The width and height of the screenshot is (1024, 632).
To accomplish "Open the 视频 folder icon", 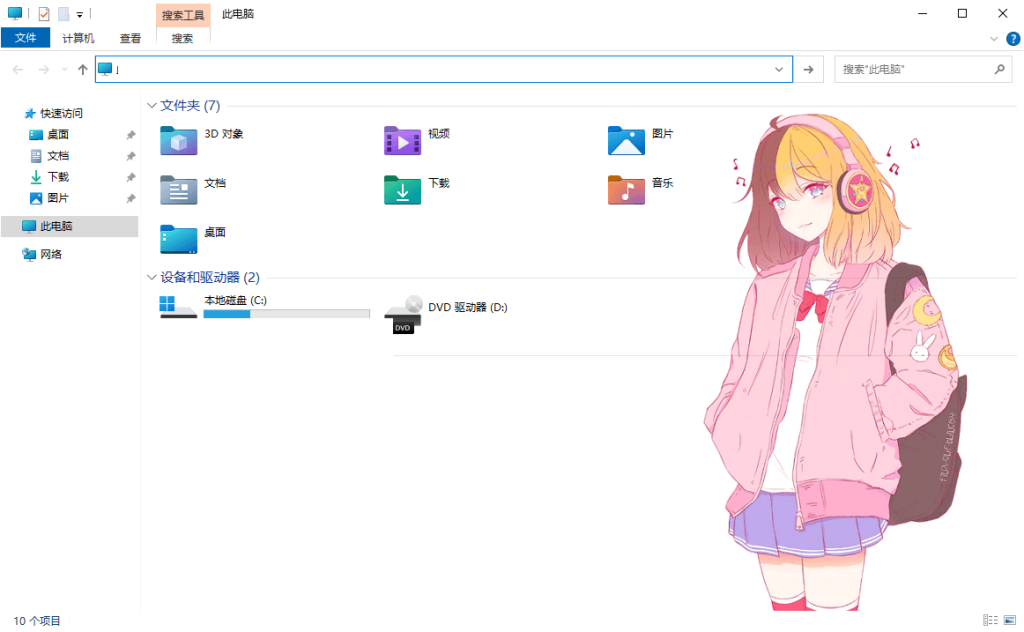I will [x=402, y=140].
